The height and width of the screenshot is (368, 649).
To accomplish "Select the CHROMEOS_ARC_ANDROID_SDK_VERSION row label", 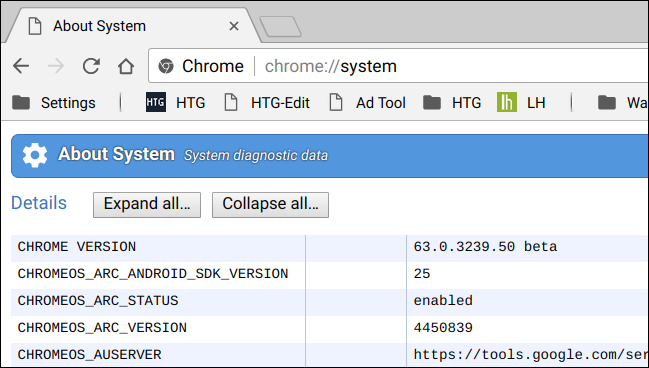I will 153,274.
